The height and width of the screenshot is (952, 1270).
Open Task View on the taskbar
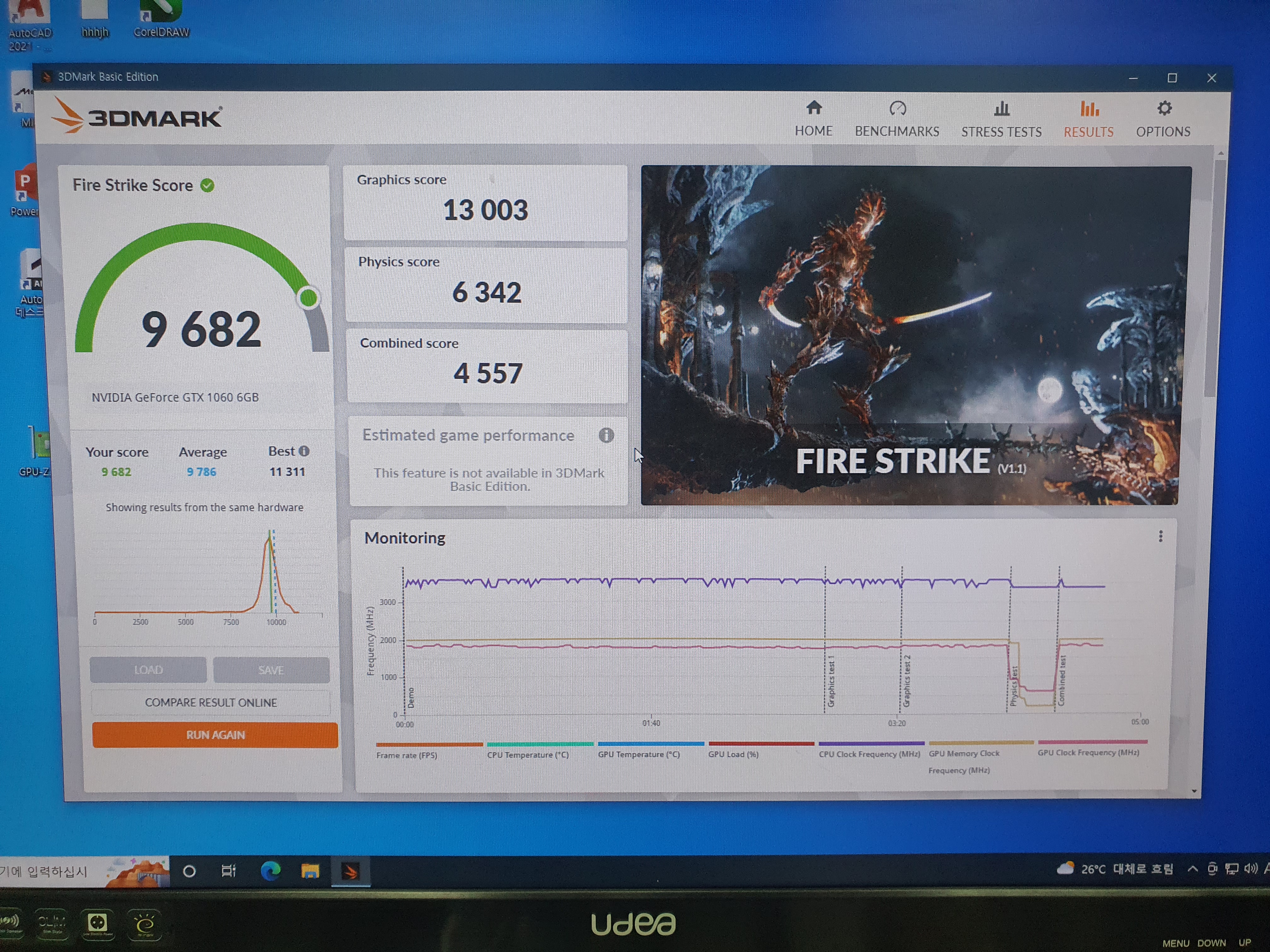coord(228,871)
